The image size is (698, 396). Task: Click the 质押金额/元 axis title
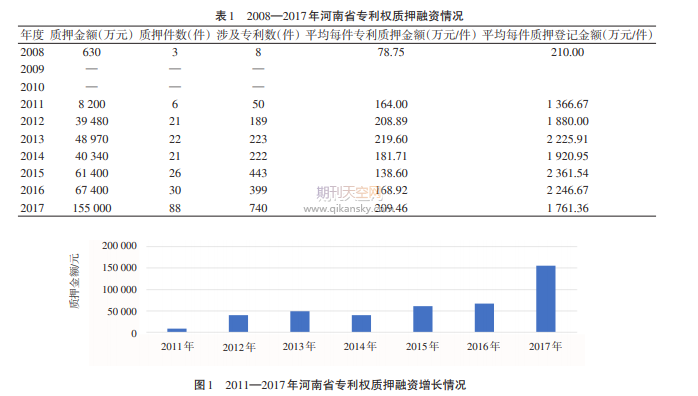point(74,281)
